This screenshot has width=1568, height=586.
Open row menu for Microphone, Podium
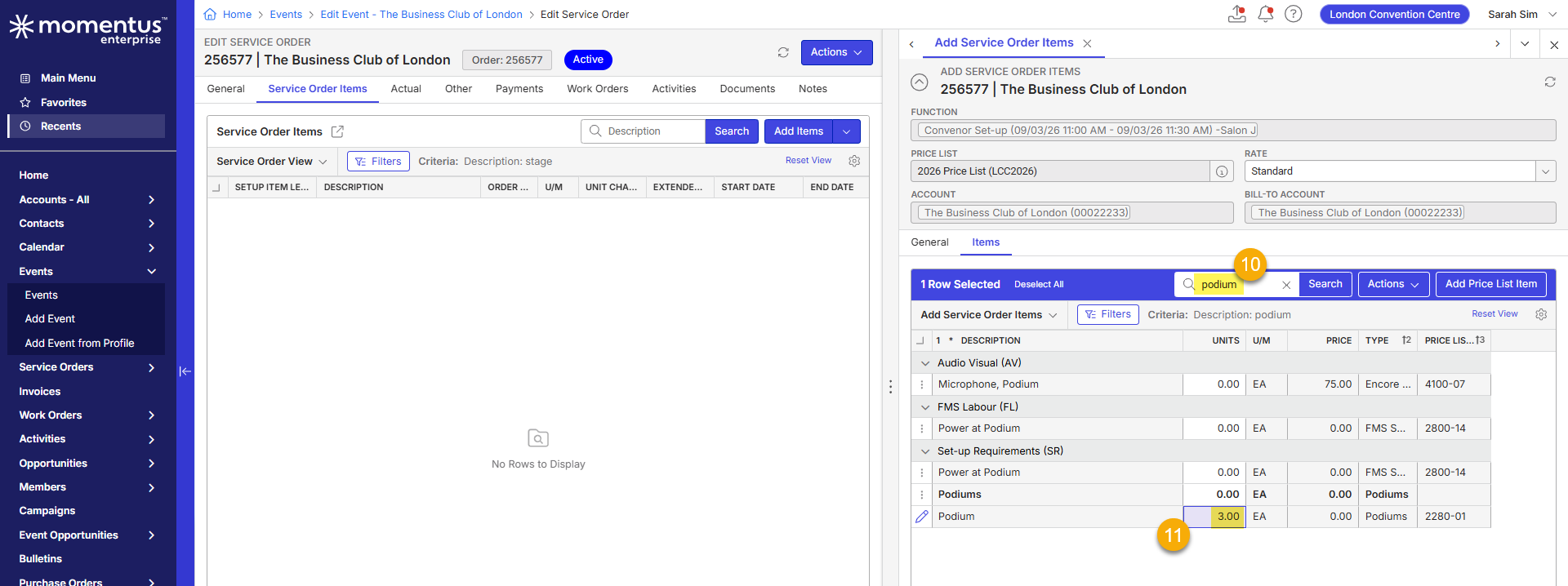coord(922,384)
